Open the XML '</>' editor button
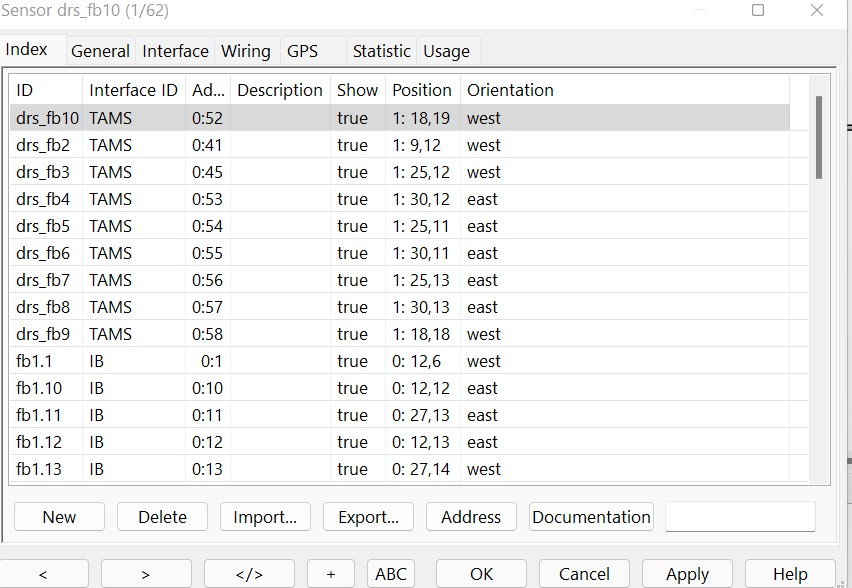Image resolution: width=852 pixels, height=588 pixels. [249, 573]
